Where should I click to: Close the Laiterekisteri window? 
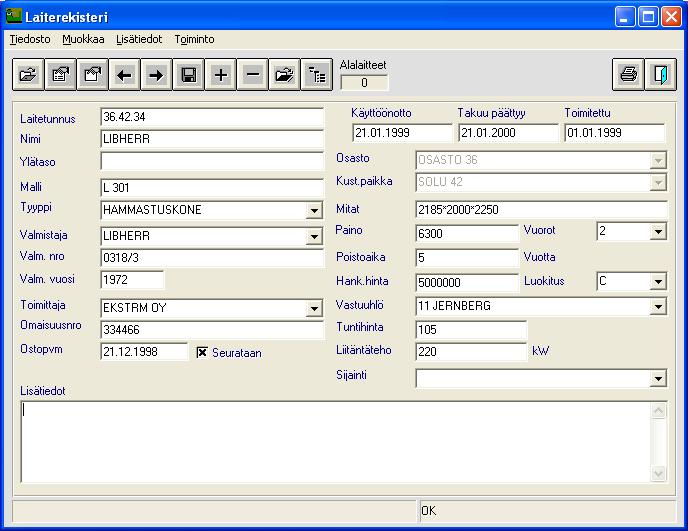tap(671, 18)
